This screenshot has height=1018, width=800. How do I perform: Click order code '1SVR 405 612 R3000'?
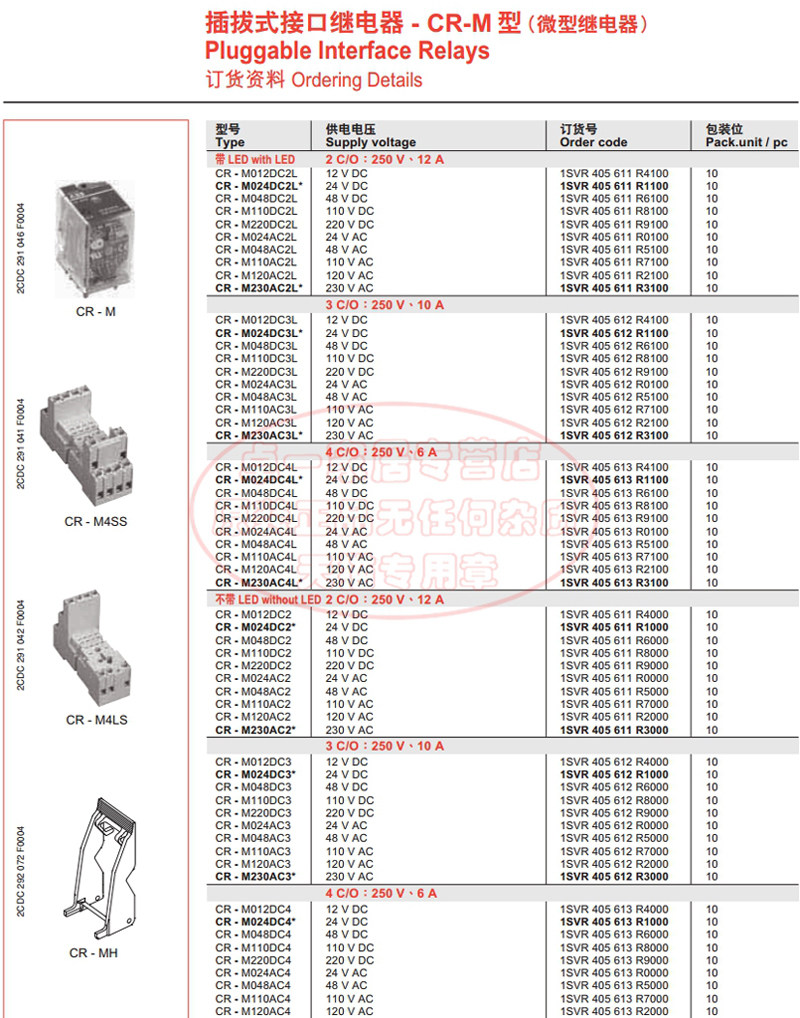614,876
